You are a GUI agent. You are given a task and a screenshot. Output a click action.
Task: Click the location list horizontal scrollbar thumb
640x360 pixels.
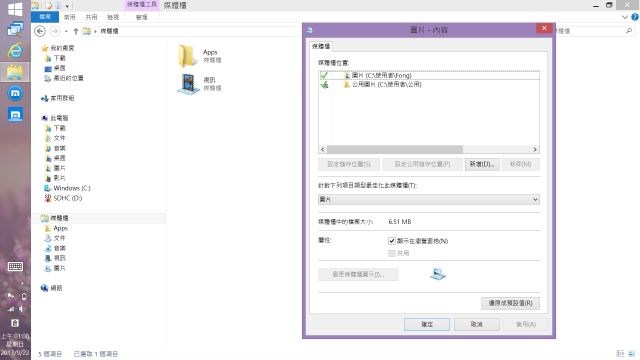[395, 149]
